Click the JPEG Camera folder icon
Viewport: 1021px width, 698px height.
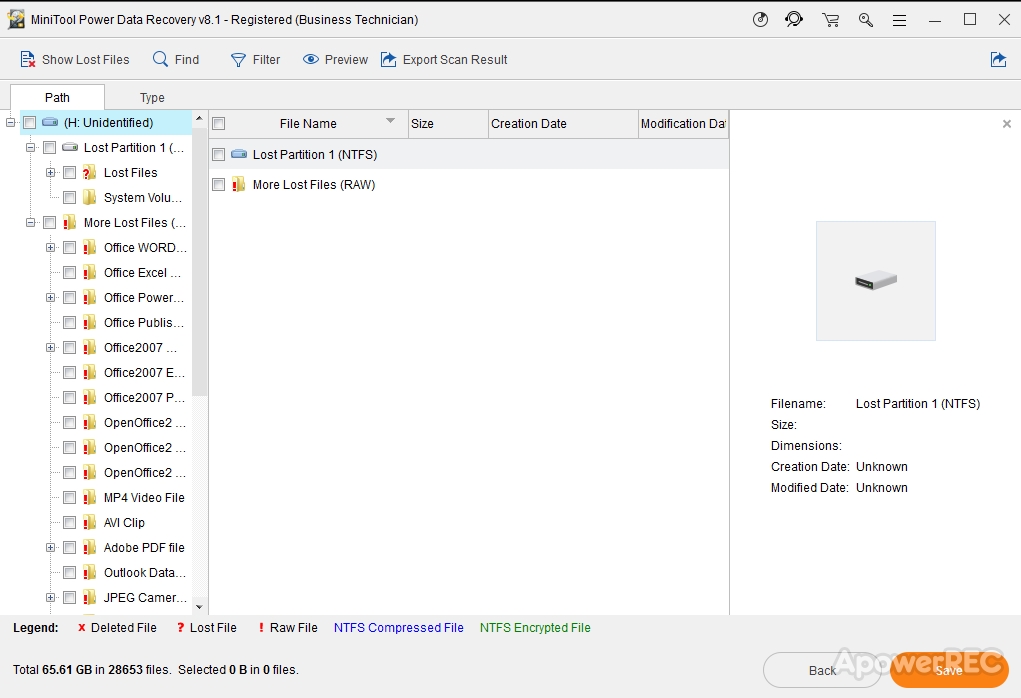click(89, 597)
